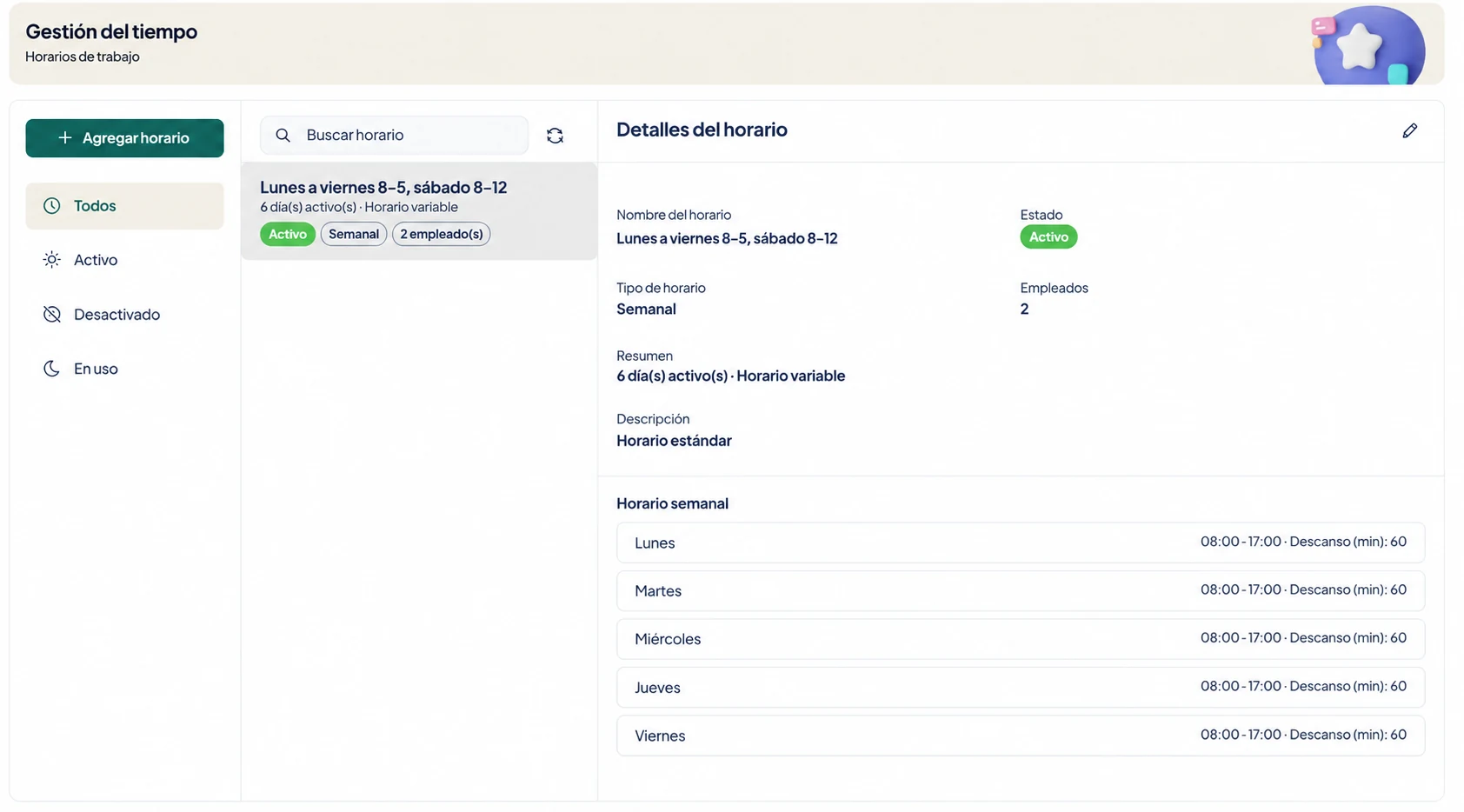
Task: Select the Activo filter
Action: [124, 260]
